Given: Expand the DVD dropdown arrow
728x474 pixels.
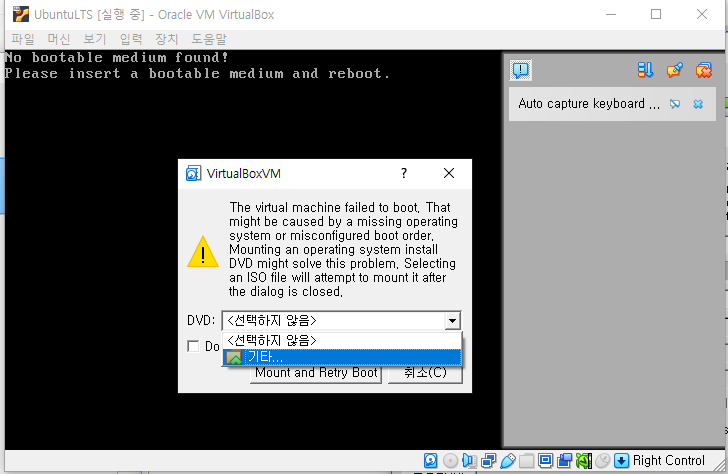Looking at the screenshot, I should [x=452, y=320].
